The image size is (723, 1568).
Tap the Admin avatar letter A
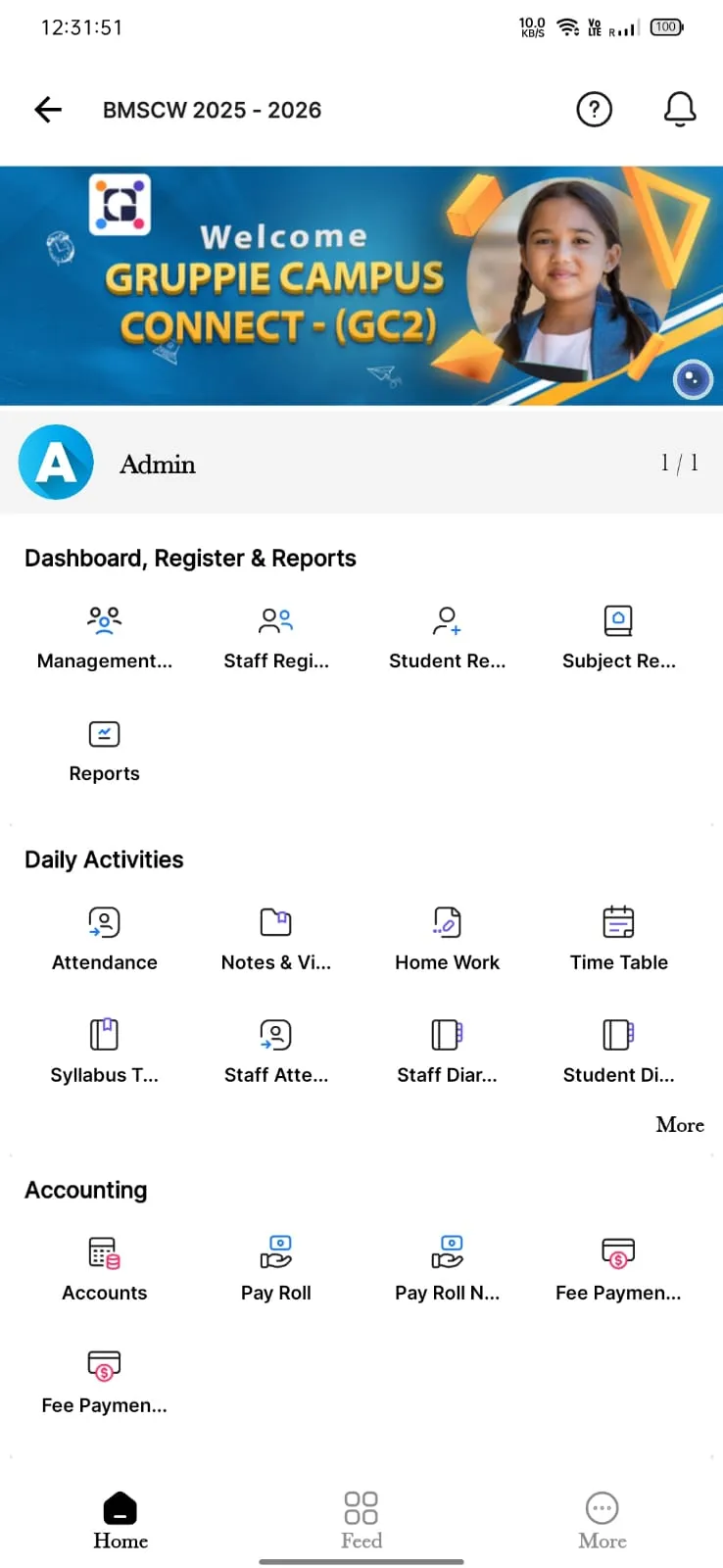[56, 463]
